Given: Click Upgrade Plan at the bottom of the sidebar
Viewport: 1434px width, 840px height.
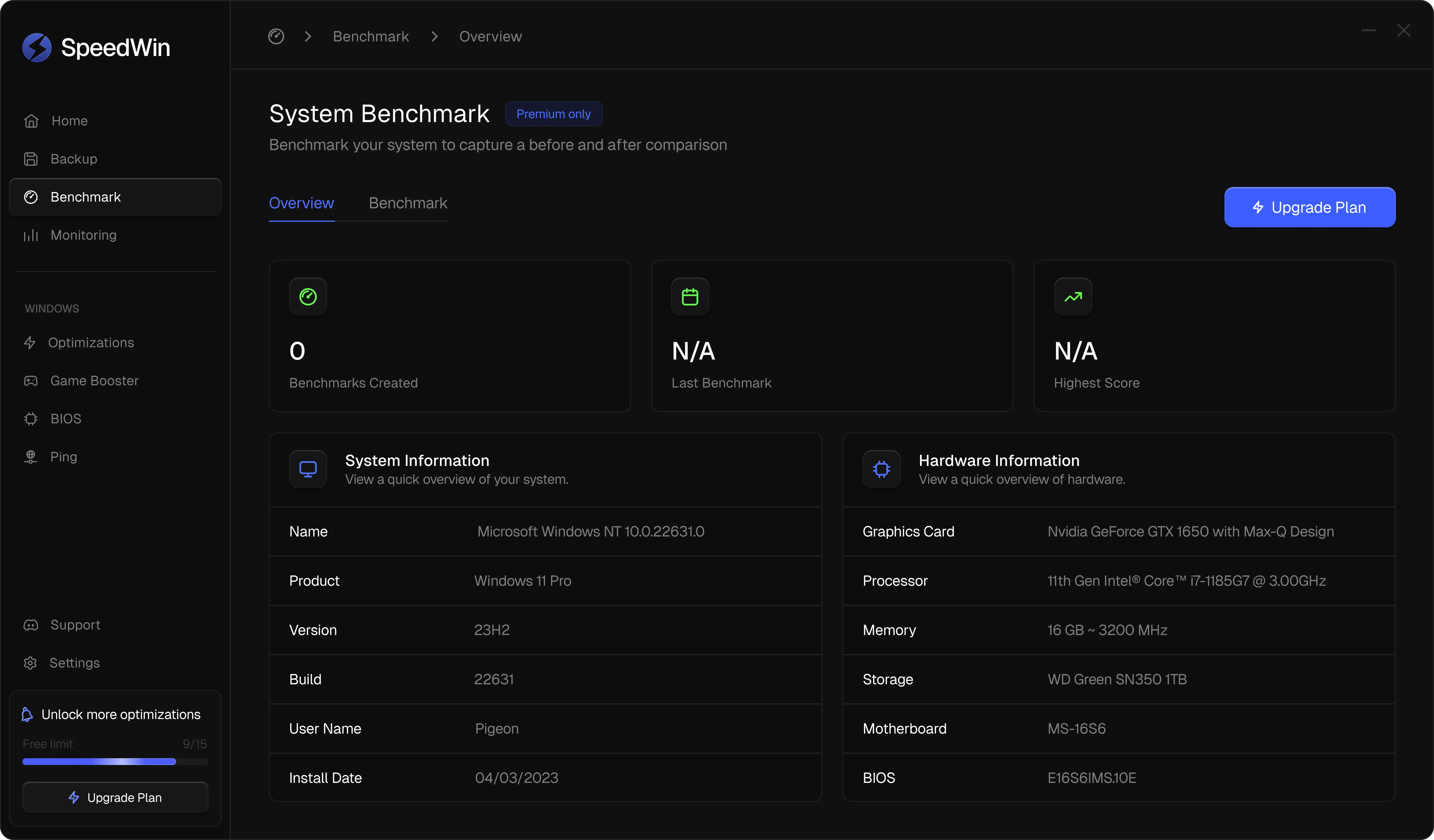Looking at the screenshot, I should (x=115, y=797).
